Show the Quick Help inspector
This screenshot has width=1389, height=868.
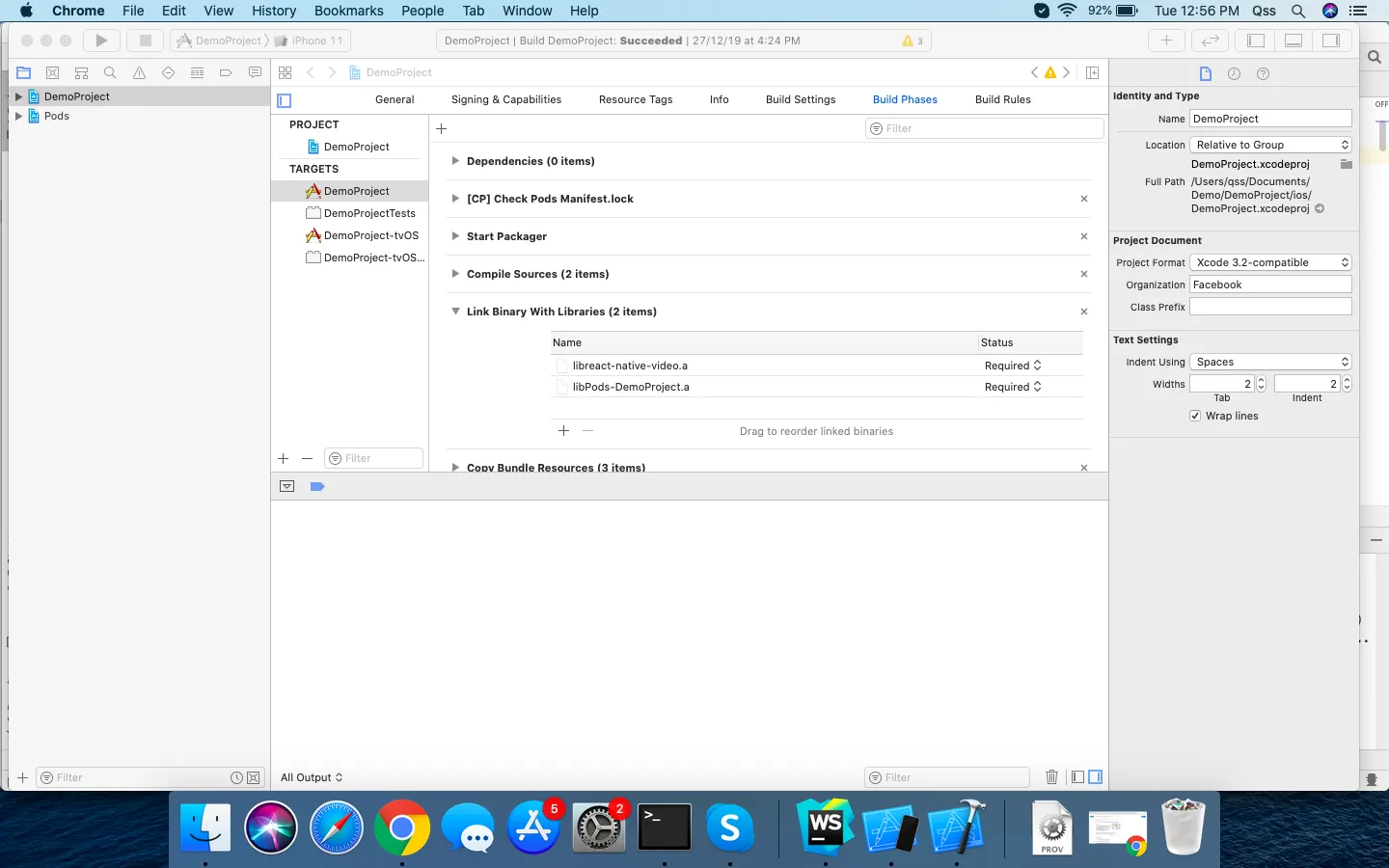[x=1263, y=73]
